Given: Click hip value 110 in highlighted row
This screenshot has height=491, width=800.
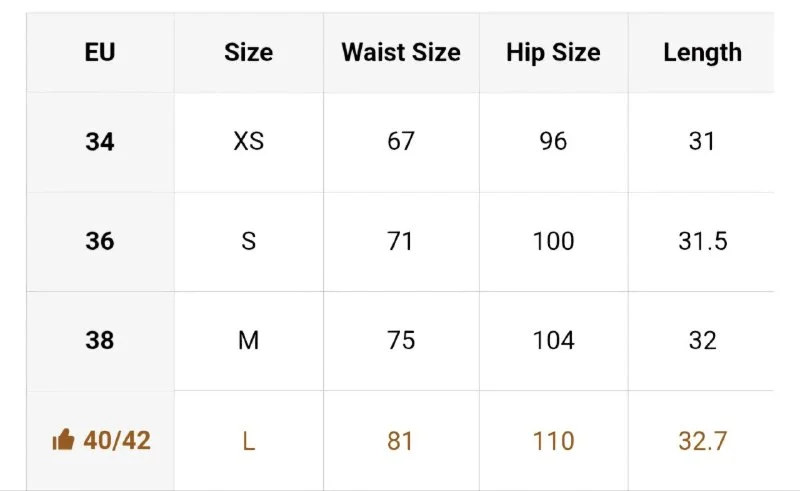Looking at the screenshot, I should [554, 440].
